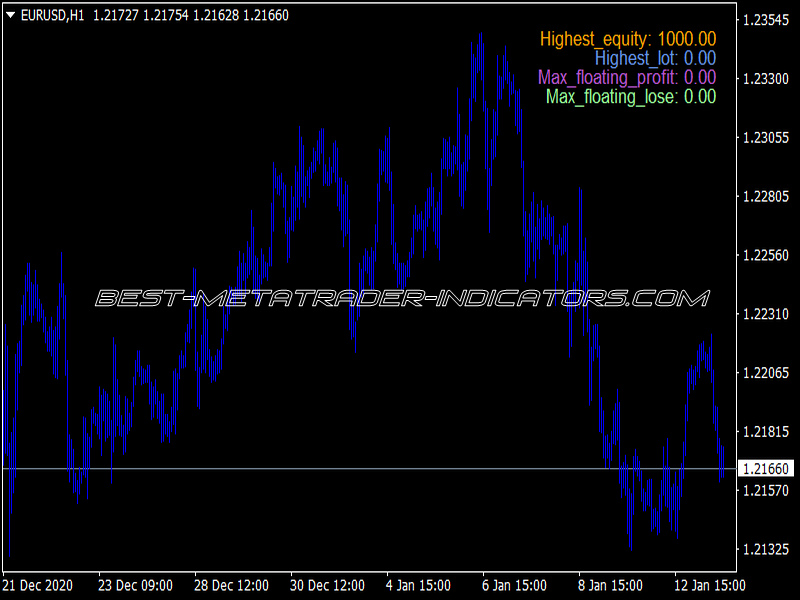Click the chart menu triangle beside EURUSD,H1

point(10,15)
